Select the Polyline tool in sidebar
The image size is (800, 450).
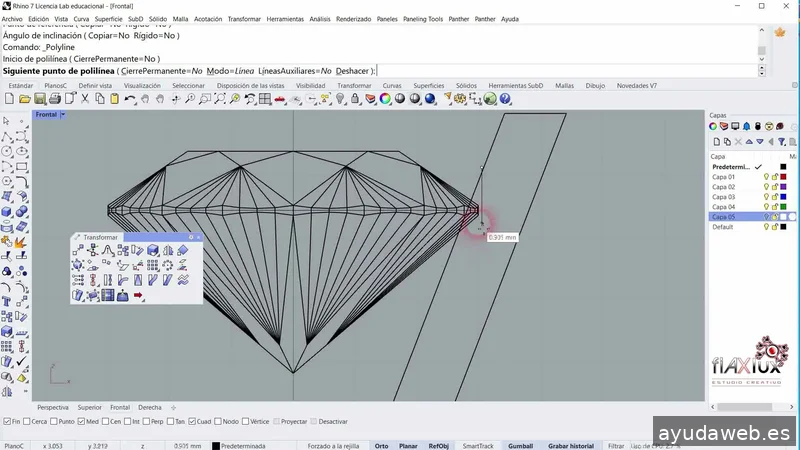pos(7,137)
